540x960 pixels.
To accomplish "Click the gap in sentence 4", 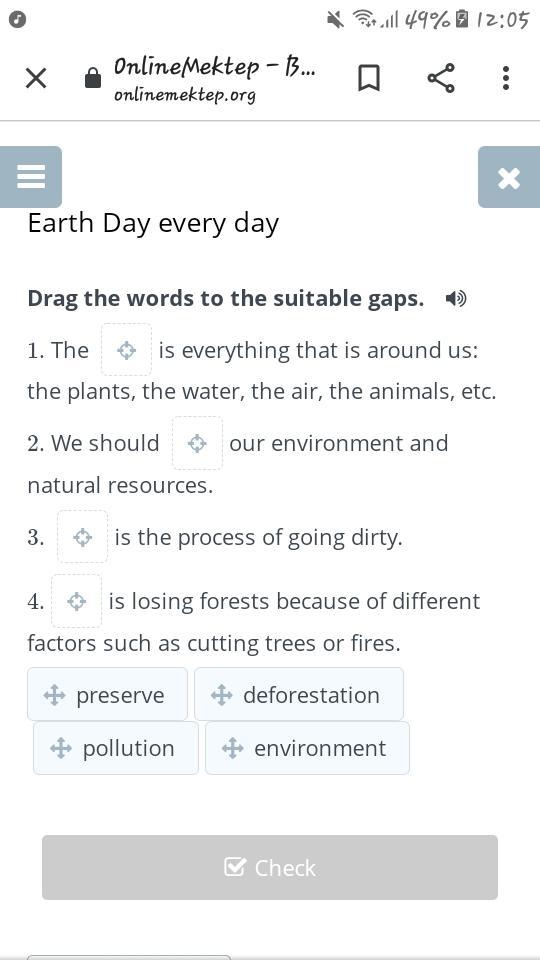I will 77,601.
